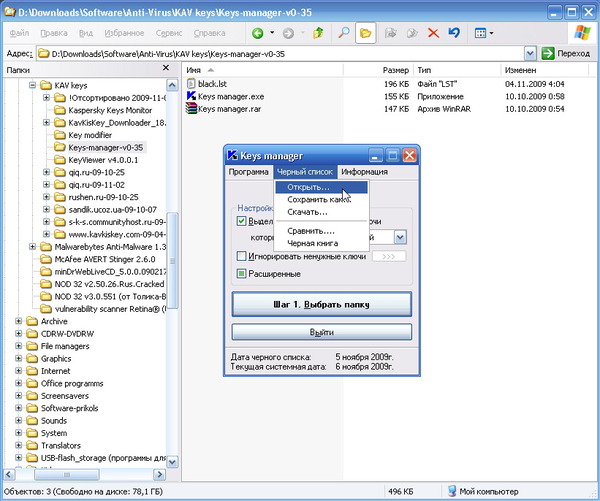Viewport: 600px width, 501px height.
Task: Expand the Malwarebytes Anti-Malware folder
Action: [33, 246]
